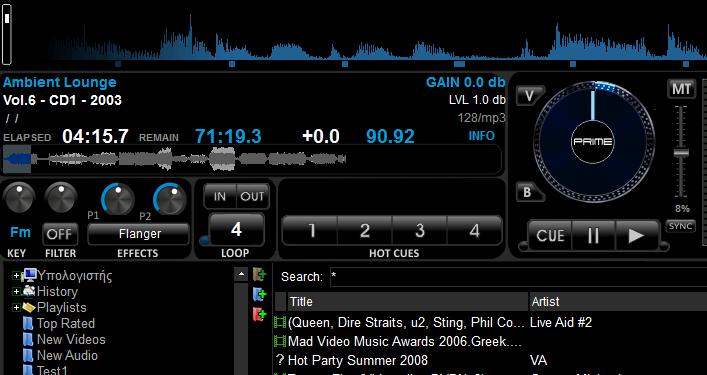707x375 pixels.
Task: Toggle the filter OFF switch
Action: click(60, 234)
